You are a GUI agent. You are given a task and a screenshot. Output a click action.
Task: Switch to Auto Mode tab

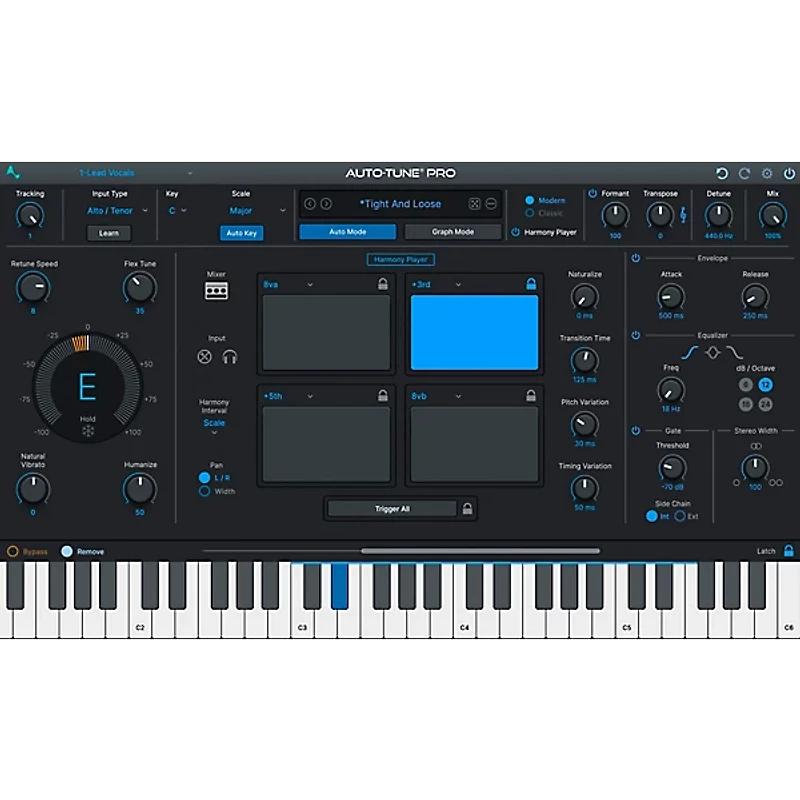point(347,232)
